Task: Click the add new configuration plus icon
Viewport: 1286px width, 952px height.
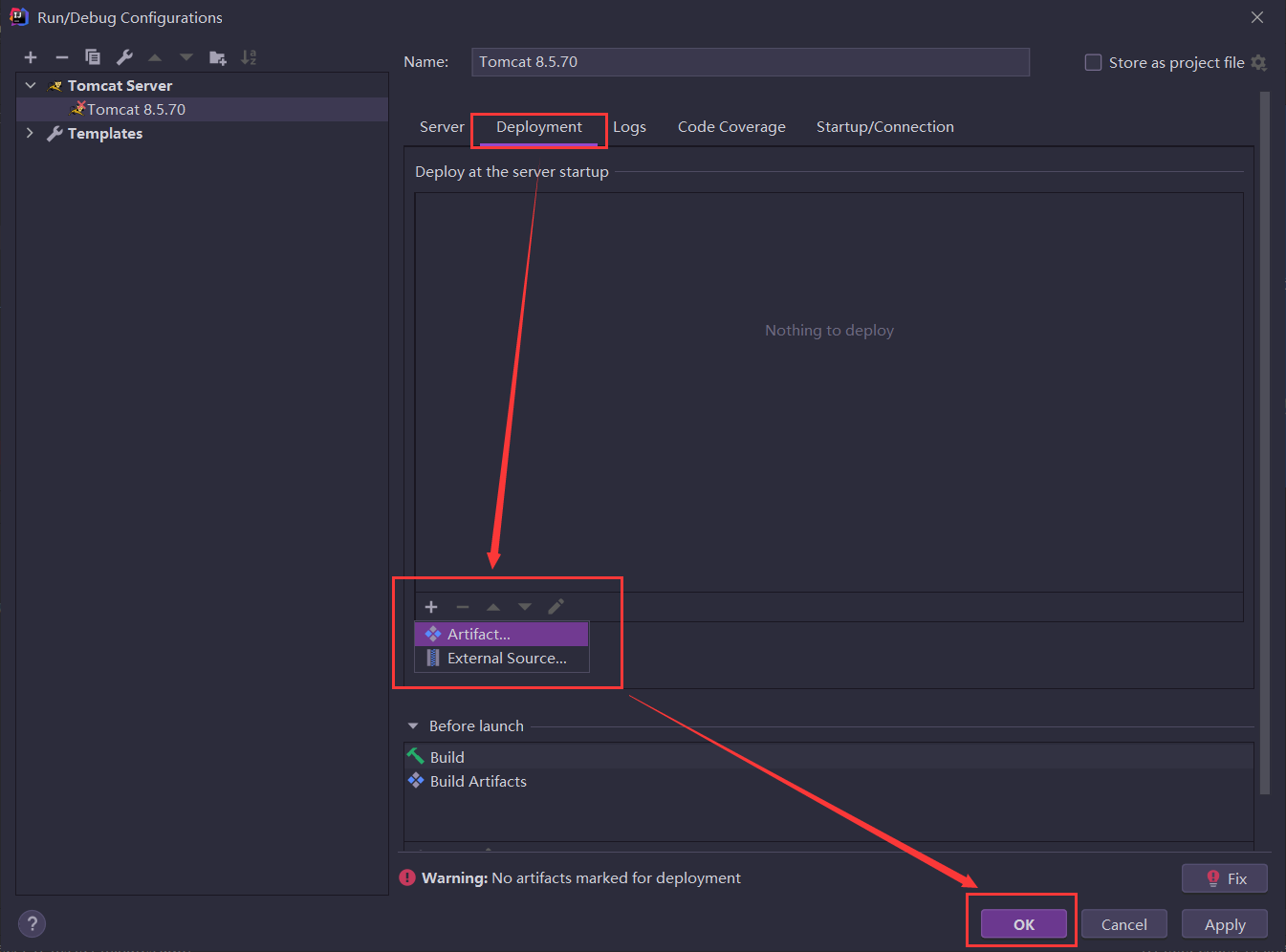Action: tap(31, 57)
